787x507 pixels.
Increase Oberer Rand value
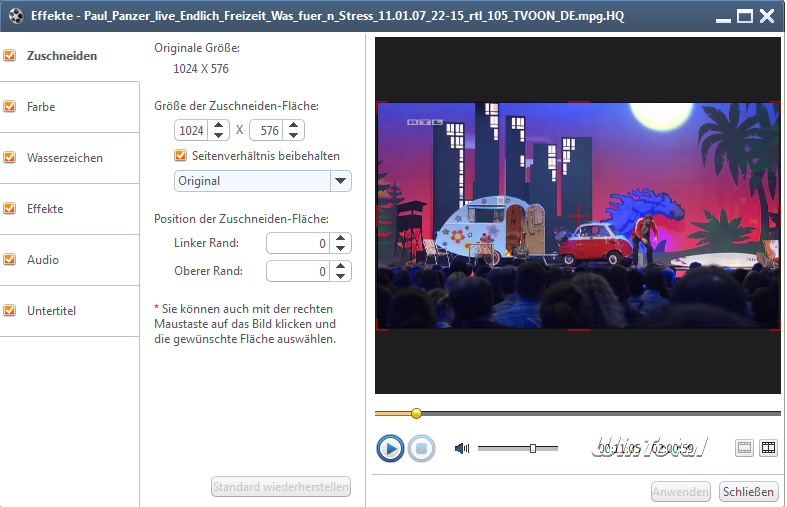click(x=340, y=266)
